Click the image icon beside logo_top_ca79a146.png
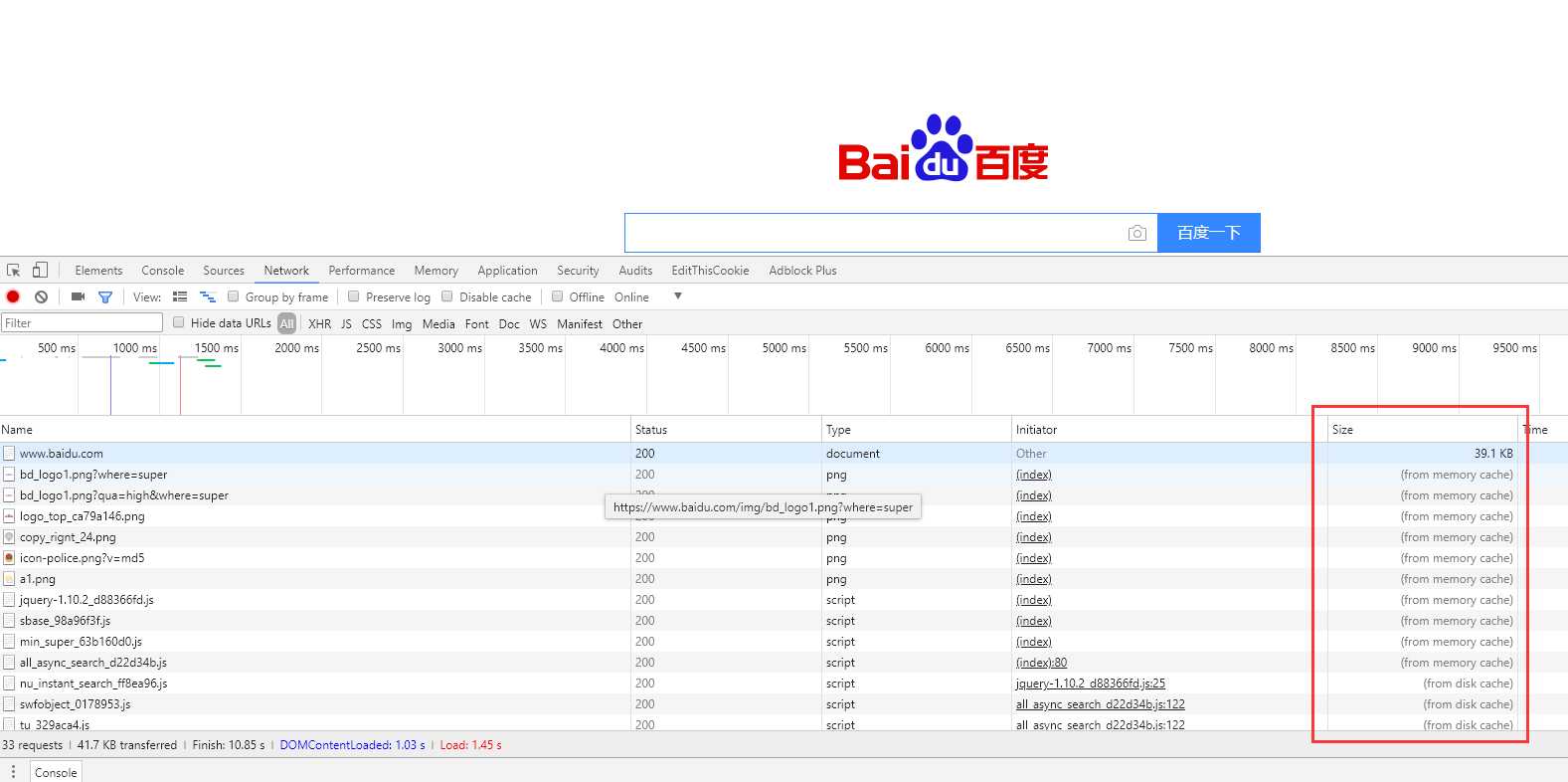This screenshot has width=1568, height=782. click(x=9, y=516)
